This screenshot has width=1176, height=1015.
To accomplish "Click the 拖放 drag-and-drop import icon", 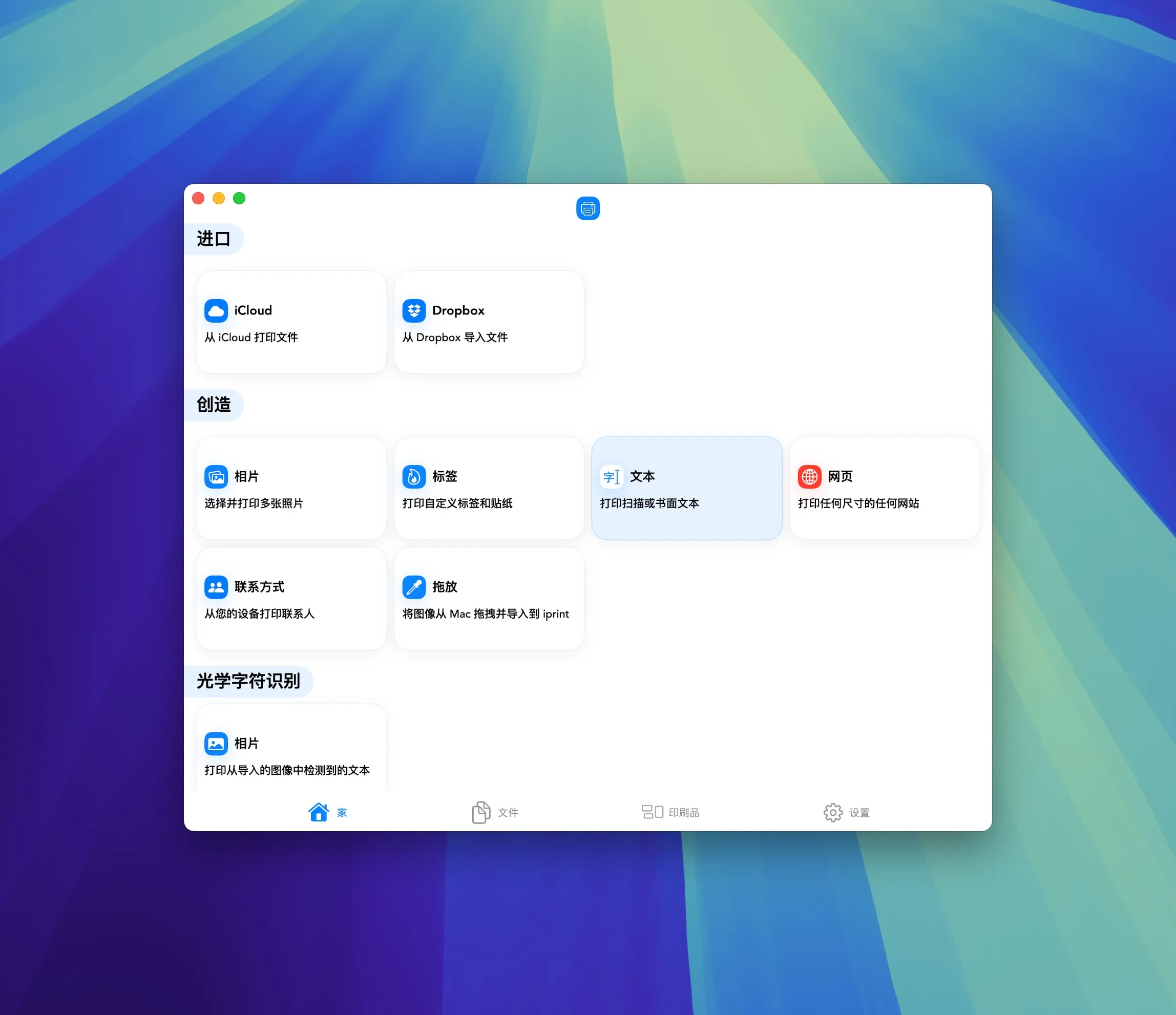I will [x=414, y=587].
